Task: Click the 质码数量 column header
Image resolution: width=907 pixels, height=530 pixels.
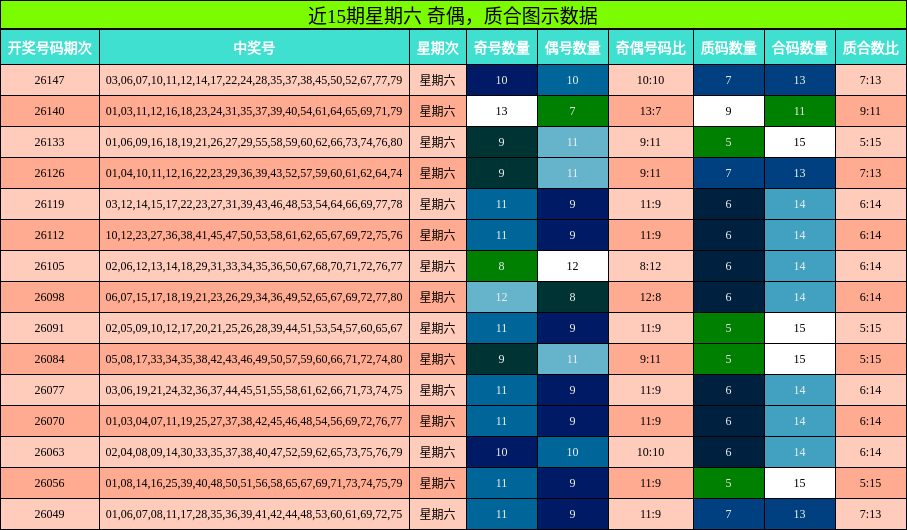Action: 729,47
